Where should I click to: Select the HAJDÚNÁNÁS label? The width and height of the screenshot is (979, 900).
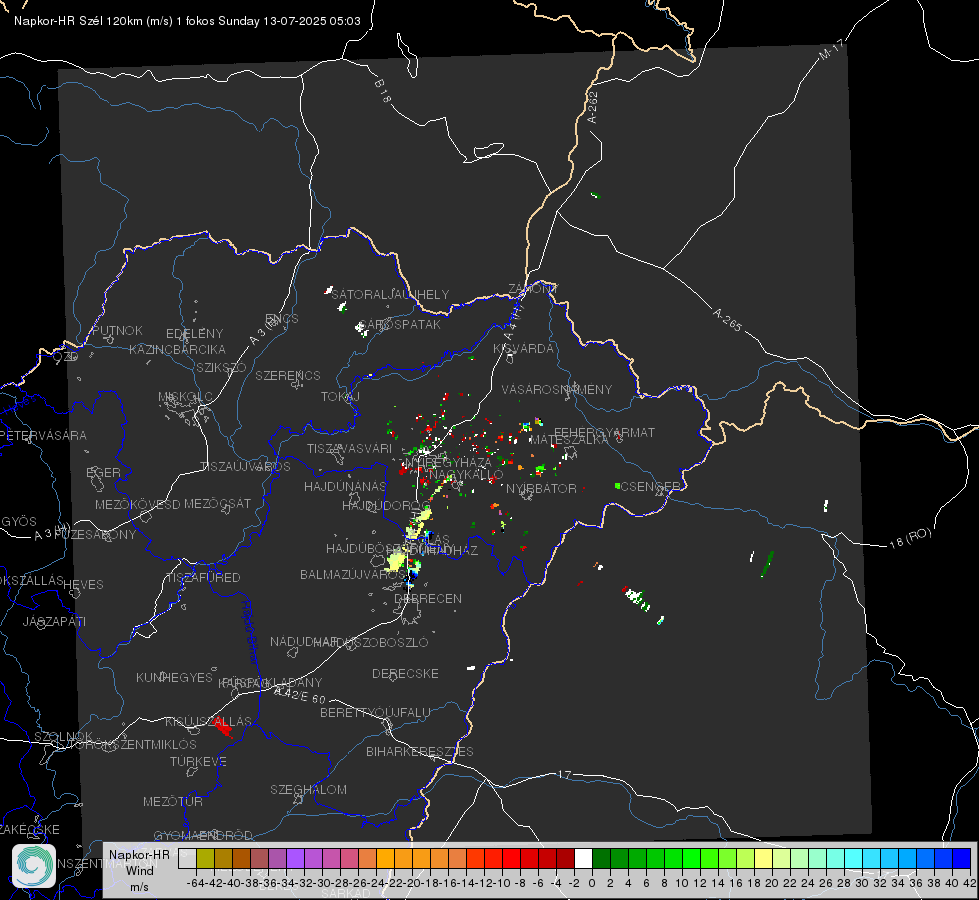point(345,486)
